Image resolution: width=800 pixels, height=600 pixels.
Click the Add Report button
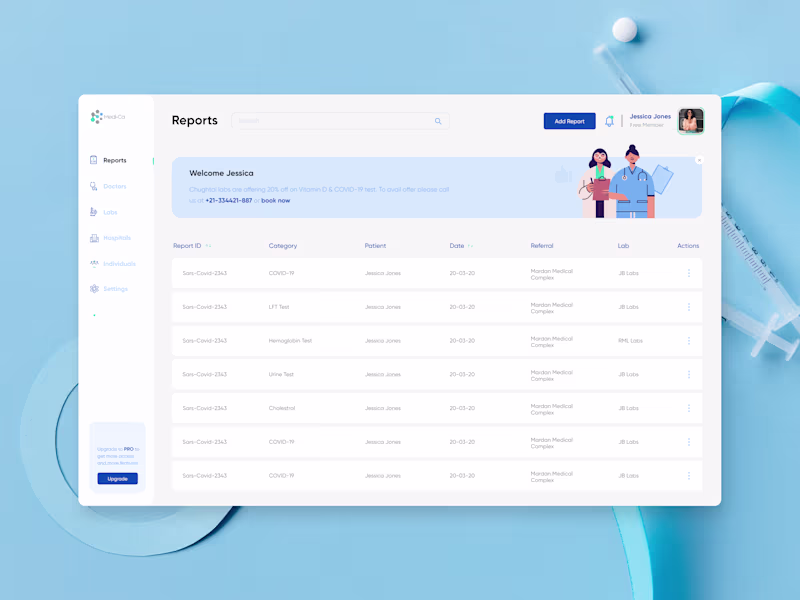coord(569,120)
